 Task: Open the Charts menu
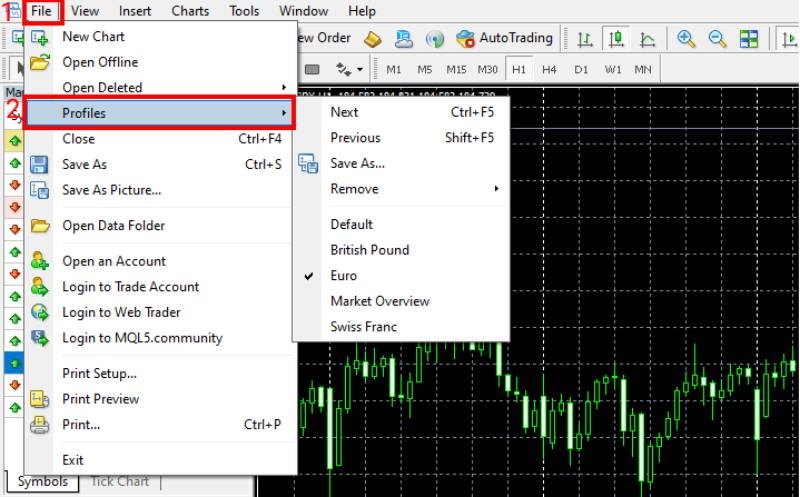tap(190, 11)
